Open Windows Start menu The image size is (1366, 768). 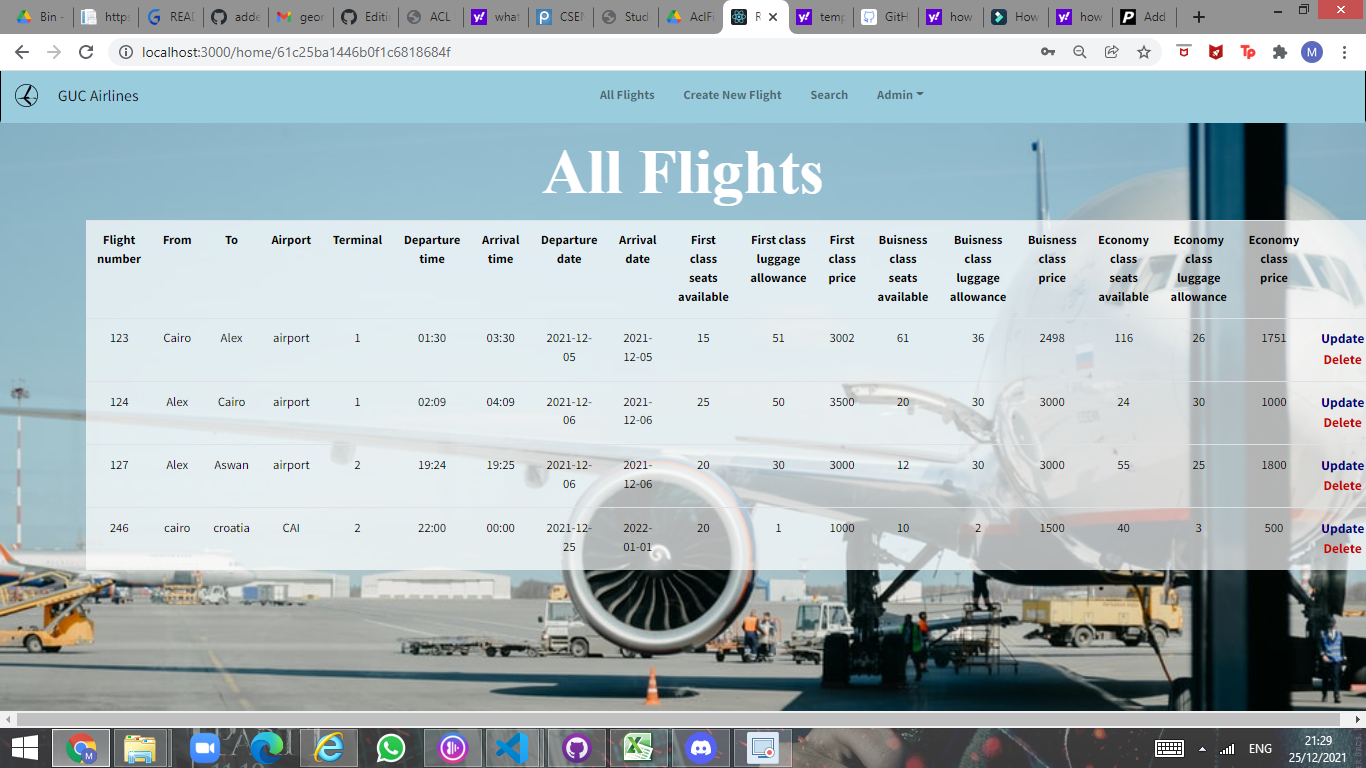25,748
